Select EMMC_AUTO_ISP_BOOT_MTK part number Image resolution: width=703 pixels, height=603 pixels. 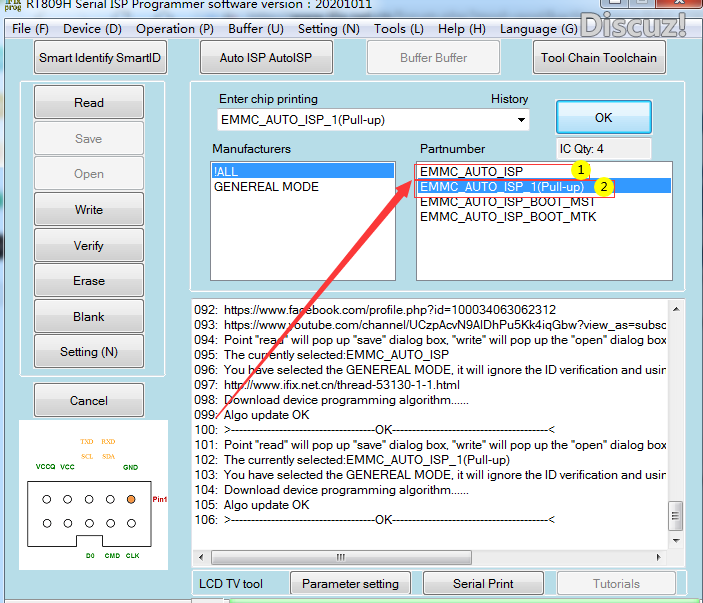click(508, 217)
